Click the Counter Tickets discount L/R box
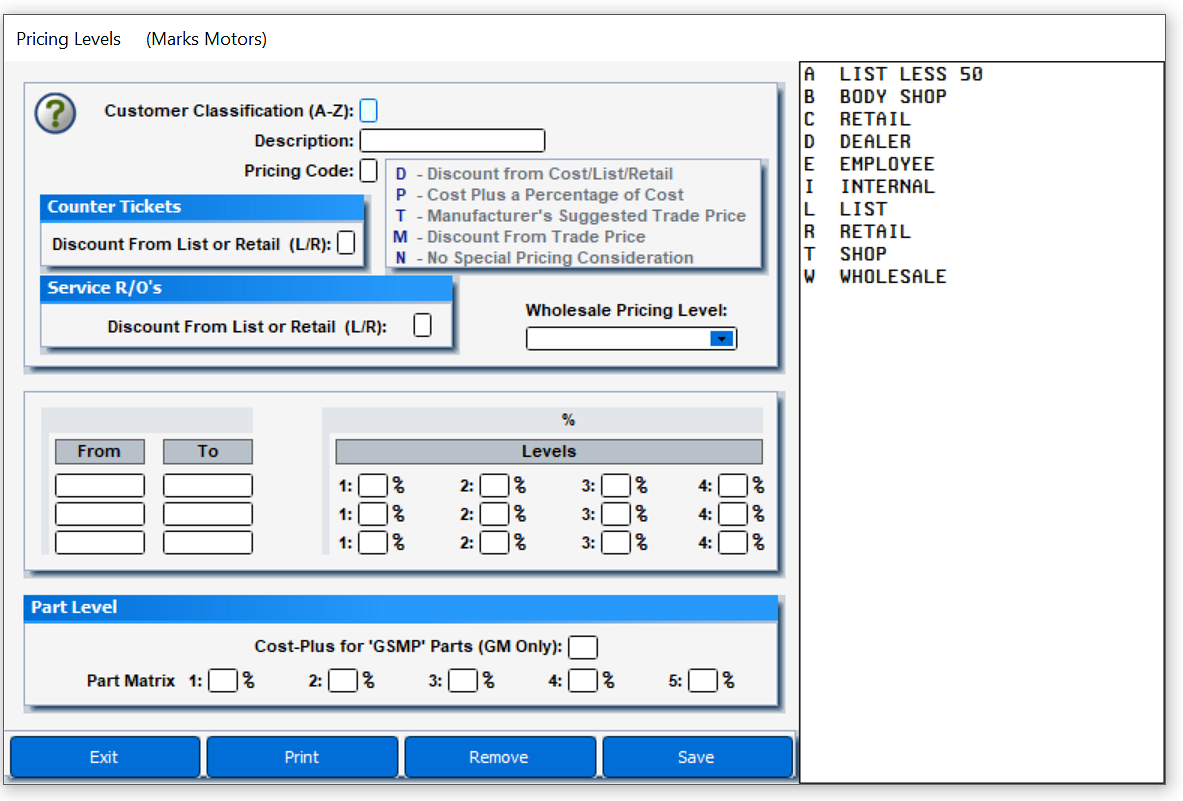Viewport: 1183px width, 801px height. click(x=346, y=242)
